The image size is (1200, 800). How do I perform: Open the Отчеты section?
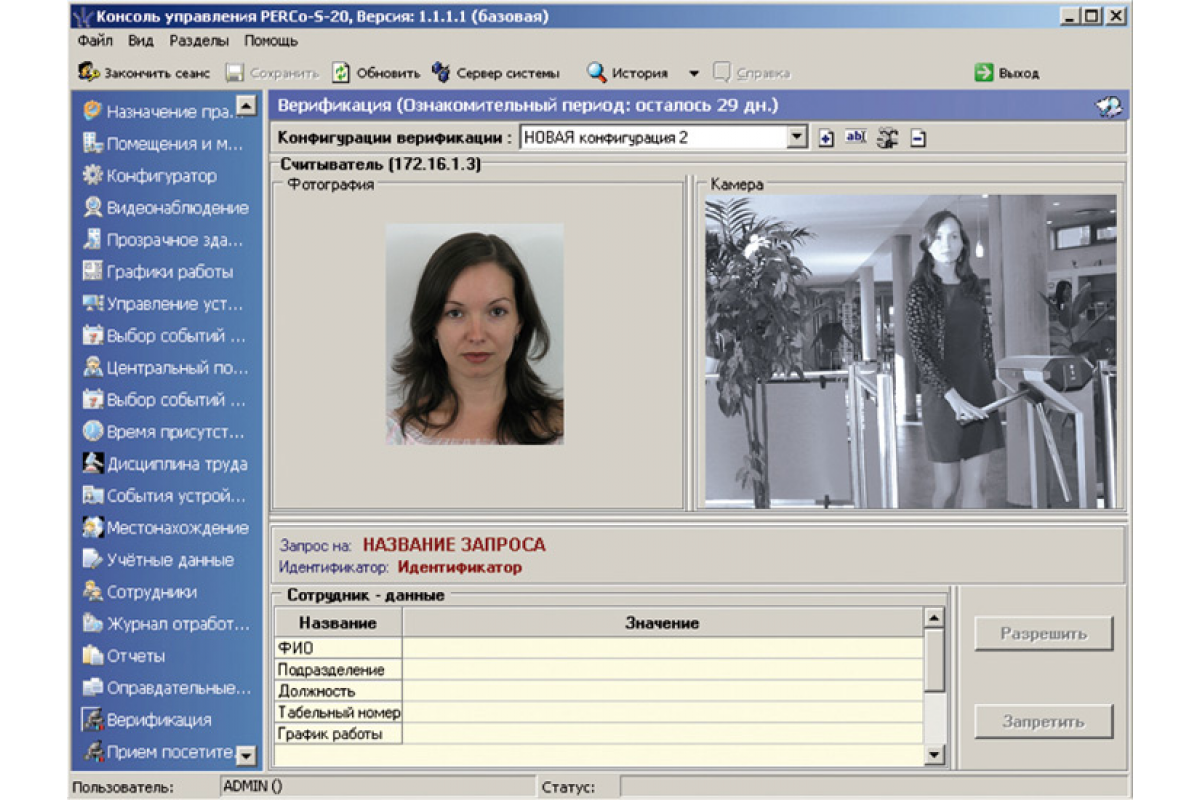click(x=124, y=655)
